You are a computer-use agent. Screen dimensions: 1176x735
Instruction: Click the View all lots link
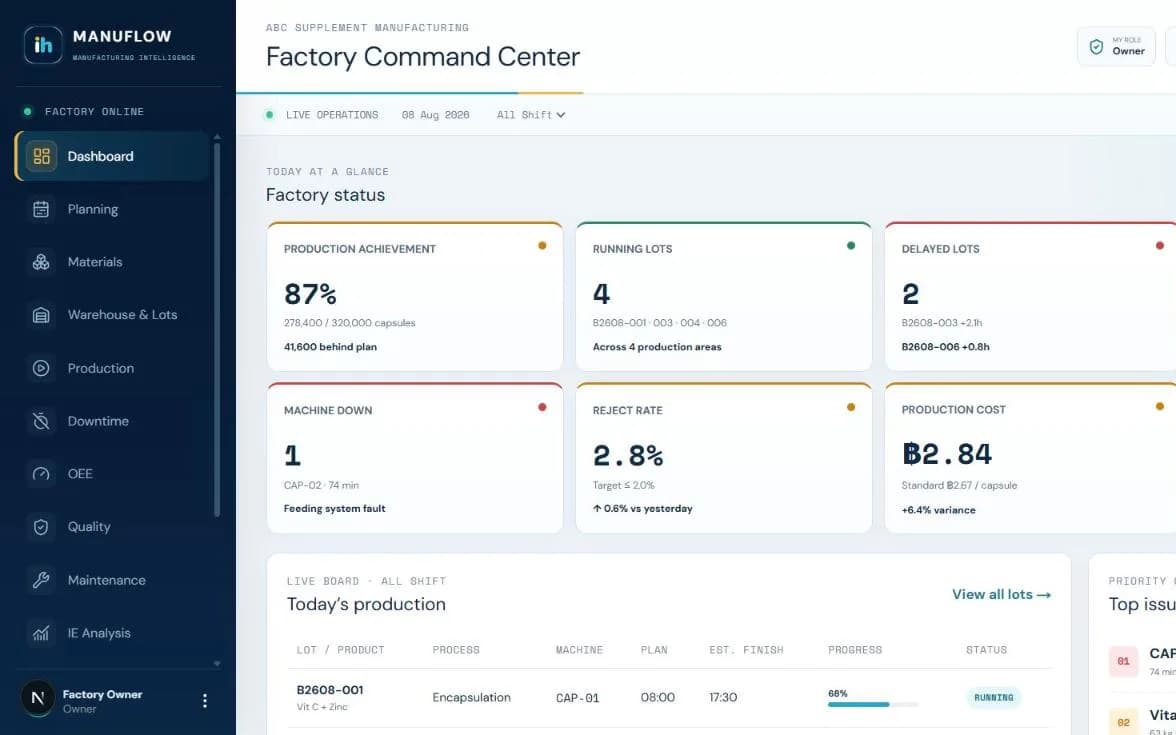pyautogui.click(x=1001, y=594)
